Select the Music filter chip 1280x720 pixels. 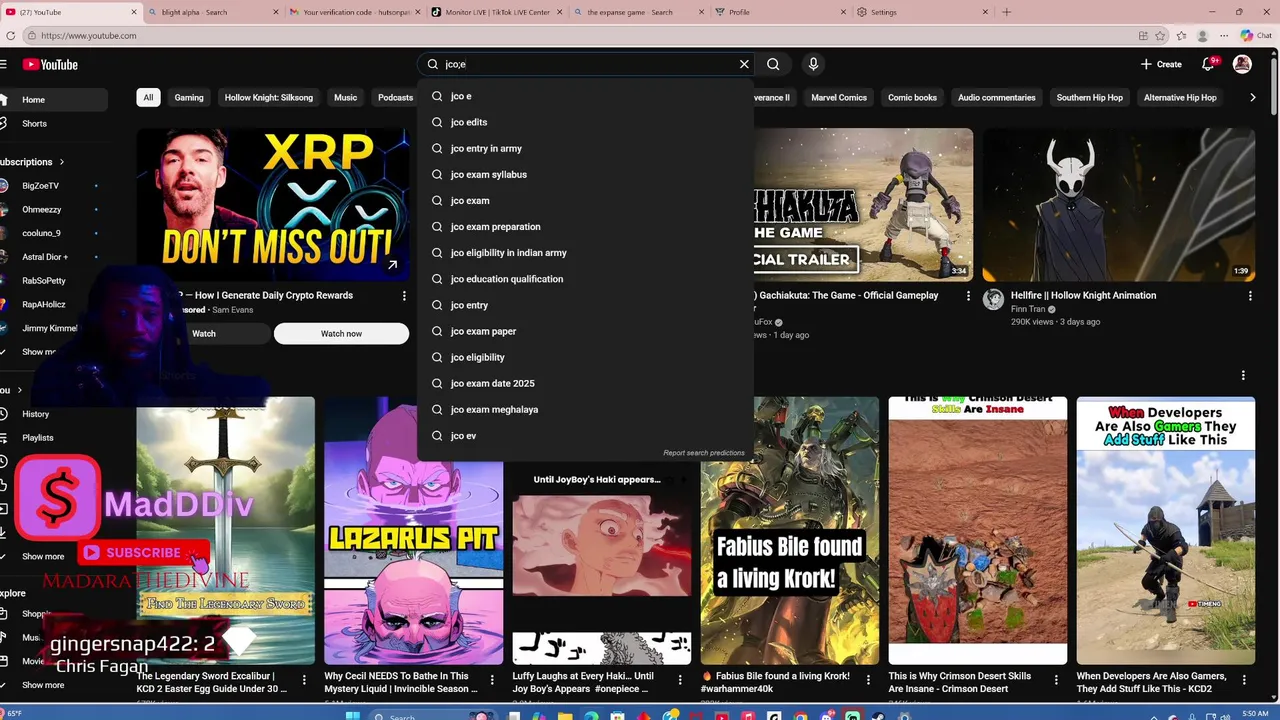[345, 98]
